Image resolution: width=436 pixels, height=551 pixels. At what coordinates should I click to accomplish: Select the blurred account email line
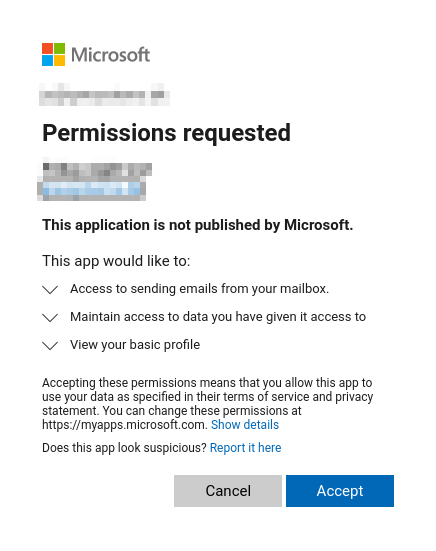coord(104,95)
